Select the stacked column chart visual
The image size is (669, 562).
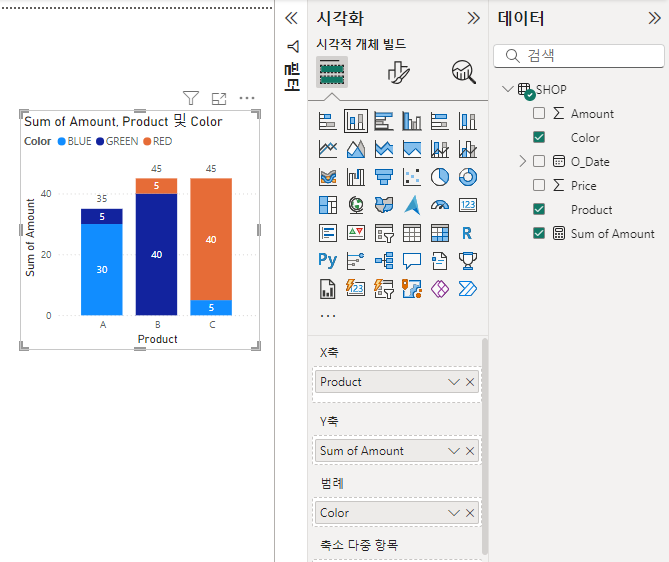pyautogui.click(x=356, y=121)
